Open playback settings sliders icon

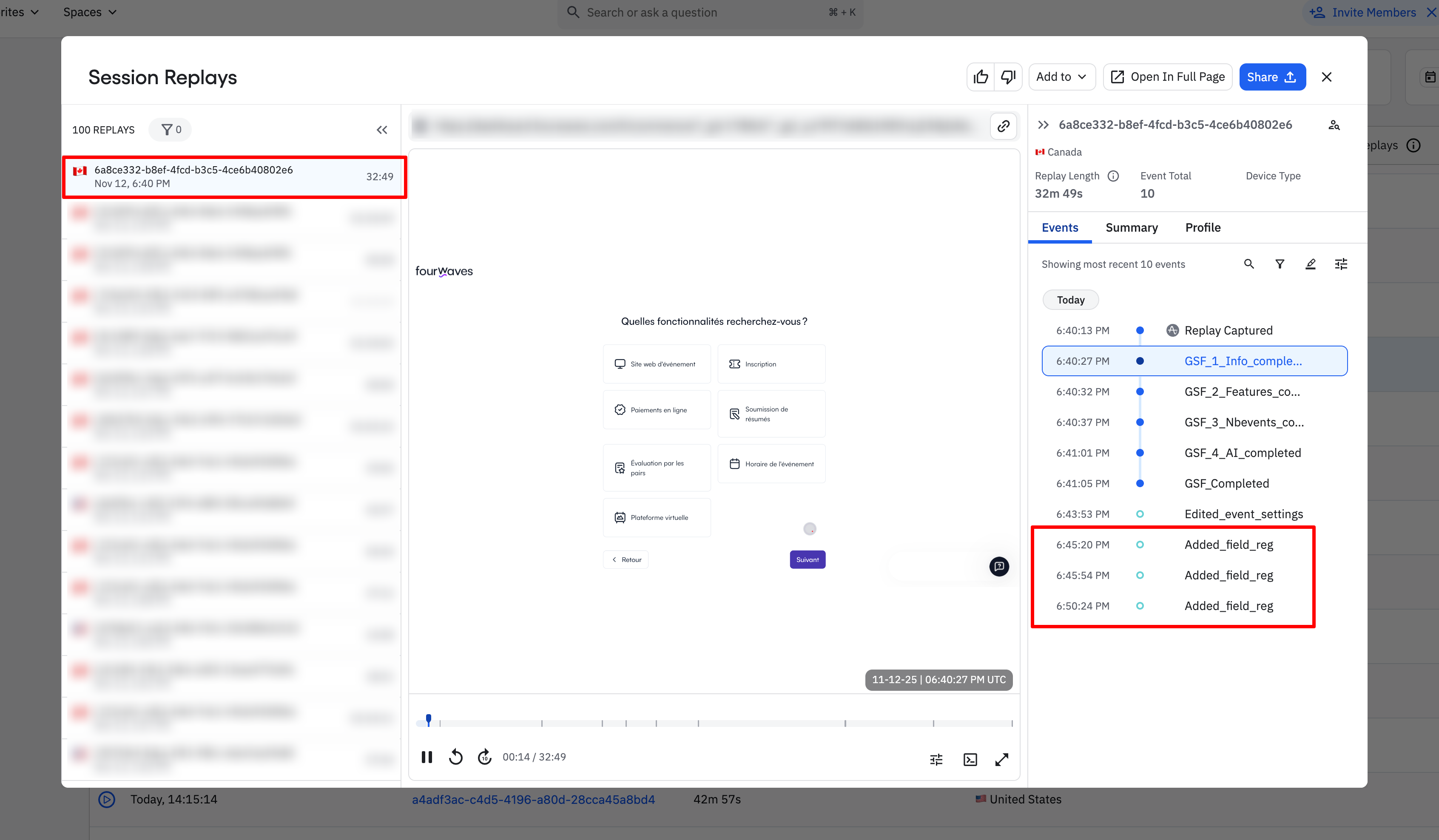click(936, 760)
